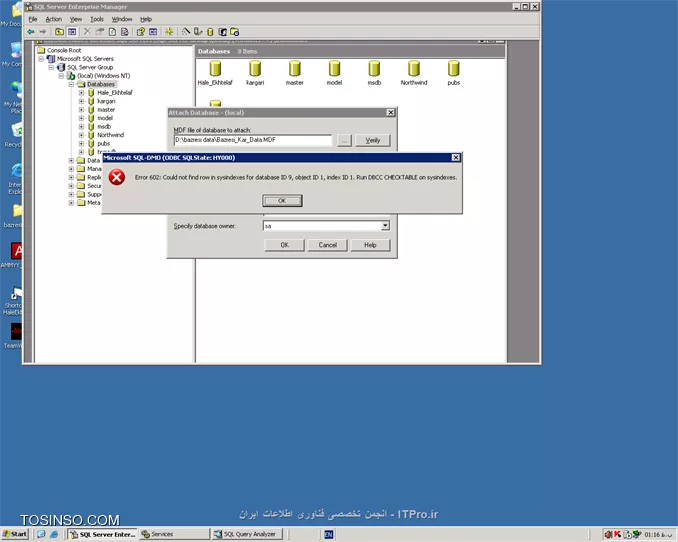Click the Kaspersky K icon in the system tray

coord(617,534)
